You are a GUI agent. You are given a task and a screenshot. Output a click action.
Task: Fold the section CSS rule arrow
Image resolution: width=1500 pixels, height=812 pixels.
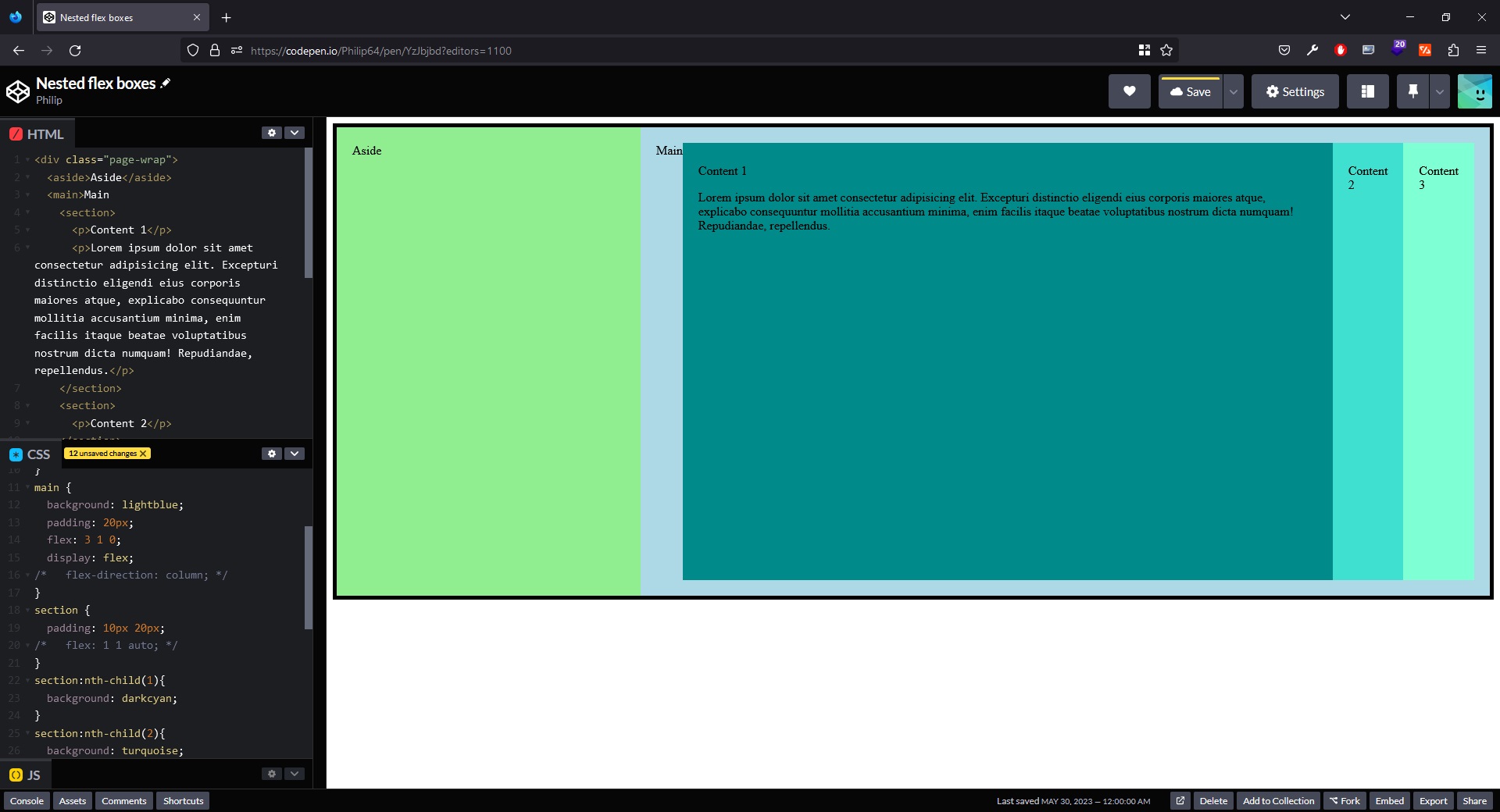point(27,611)
